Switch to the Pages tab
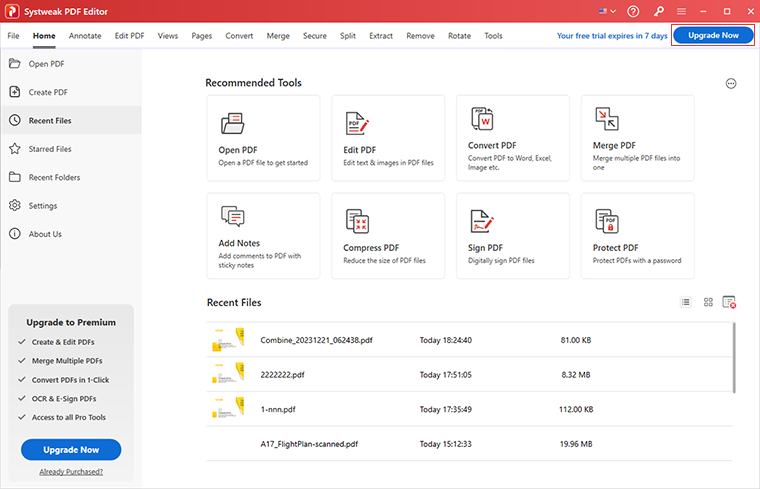Viewport: 760px width, 489px height. coord(202,36)
